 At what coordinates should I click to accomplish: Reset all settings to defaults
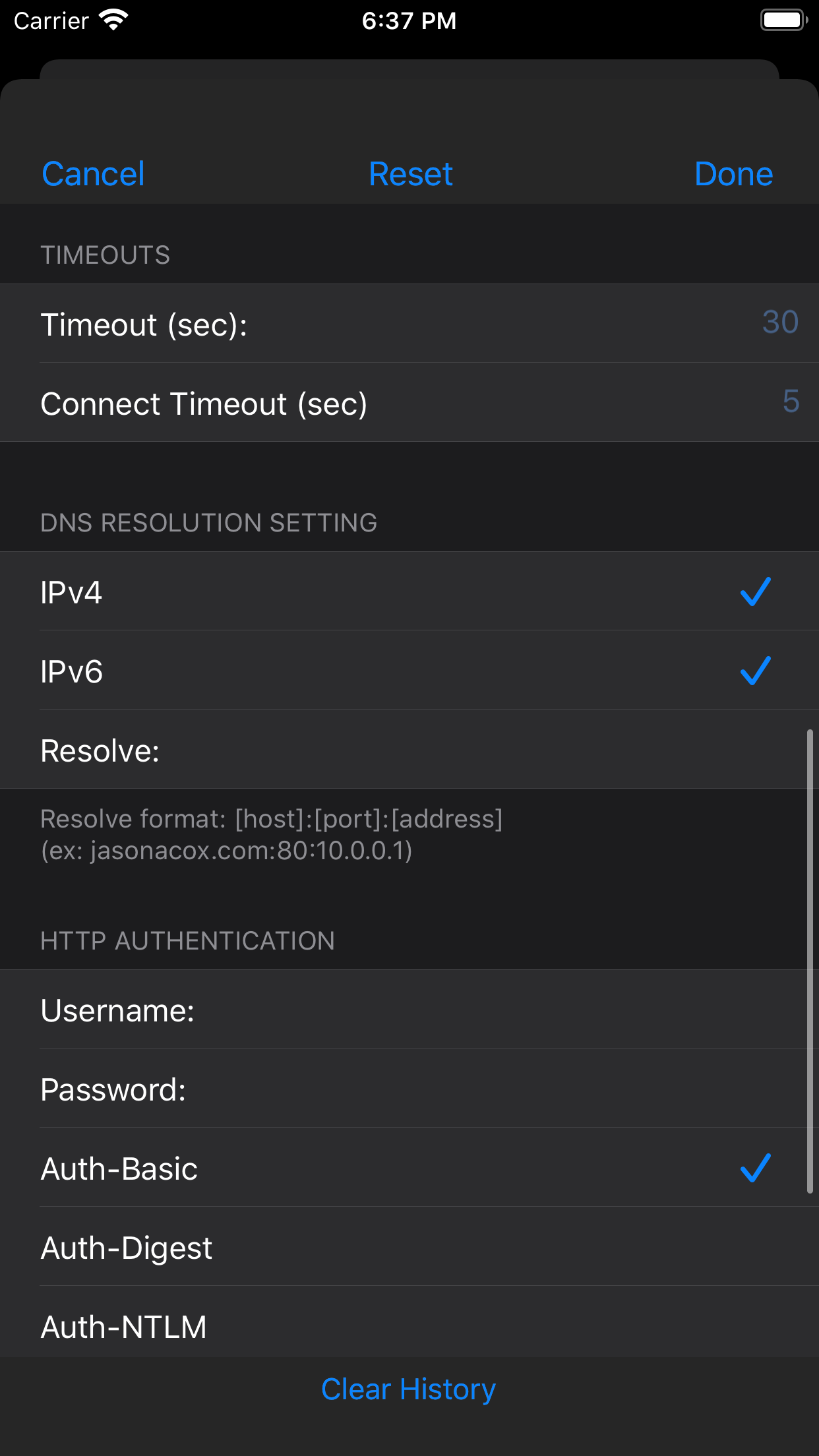click(409, 173)
